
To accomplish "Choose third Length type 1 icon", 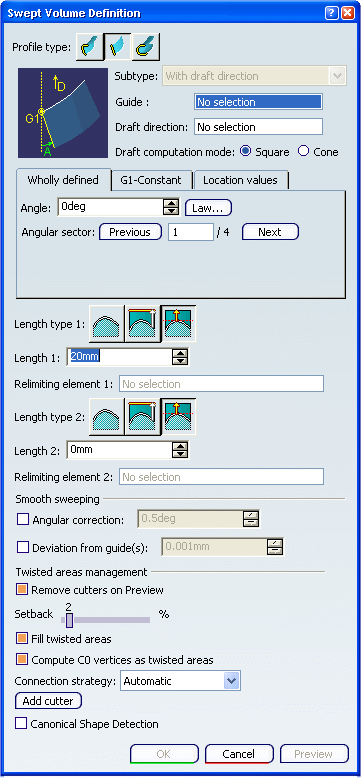I will click(x=179, y=324).
